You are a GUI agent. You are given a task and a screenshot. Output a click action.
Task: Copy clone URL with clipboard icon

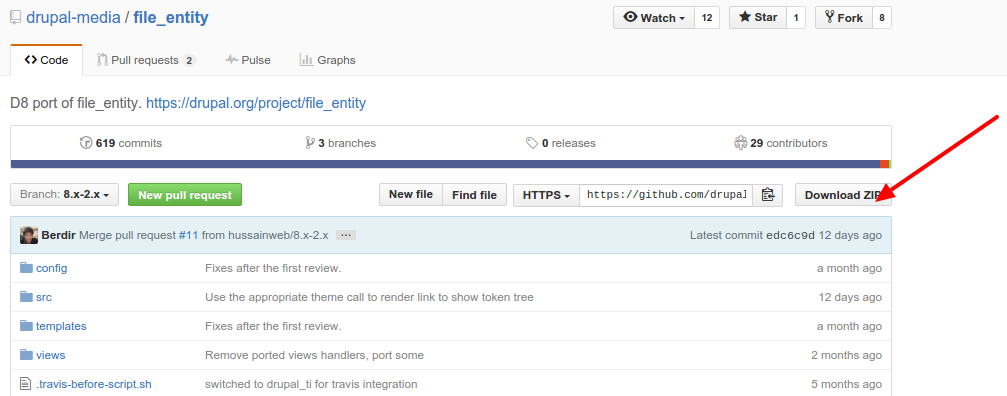pos(767,194)
